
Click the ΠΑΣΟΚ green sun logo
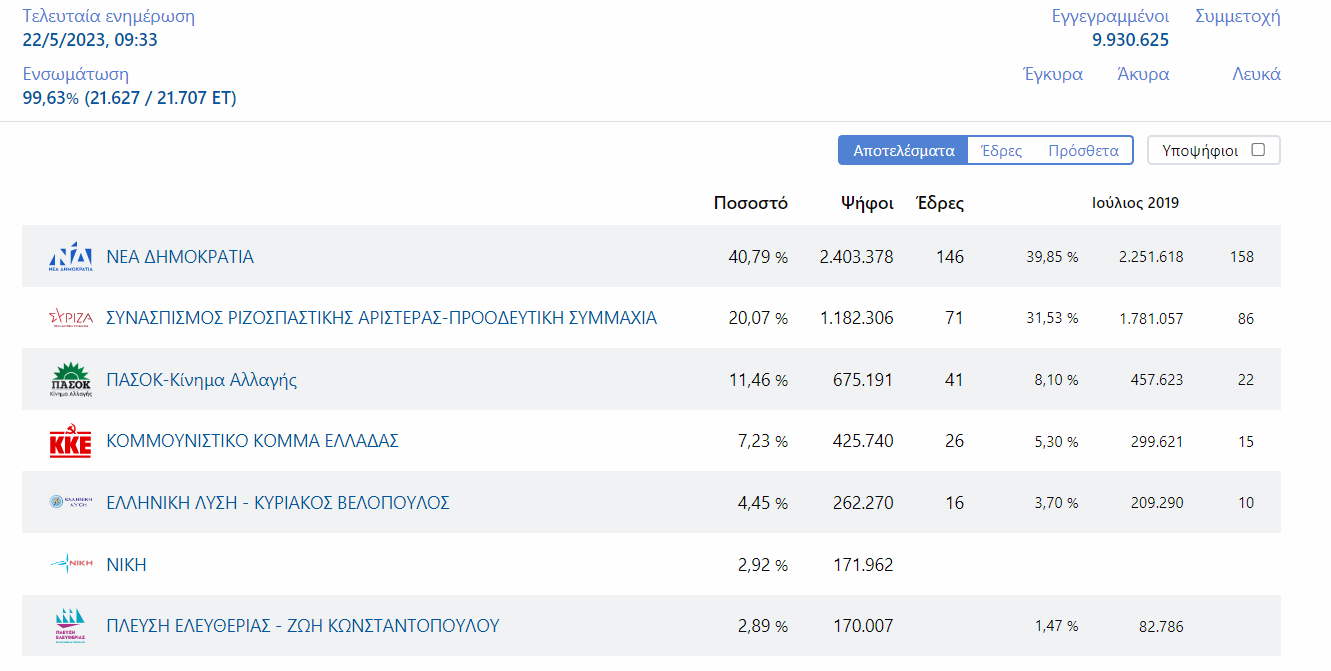coord(70,380)
